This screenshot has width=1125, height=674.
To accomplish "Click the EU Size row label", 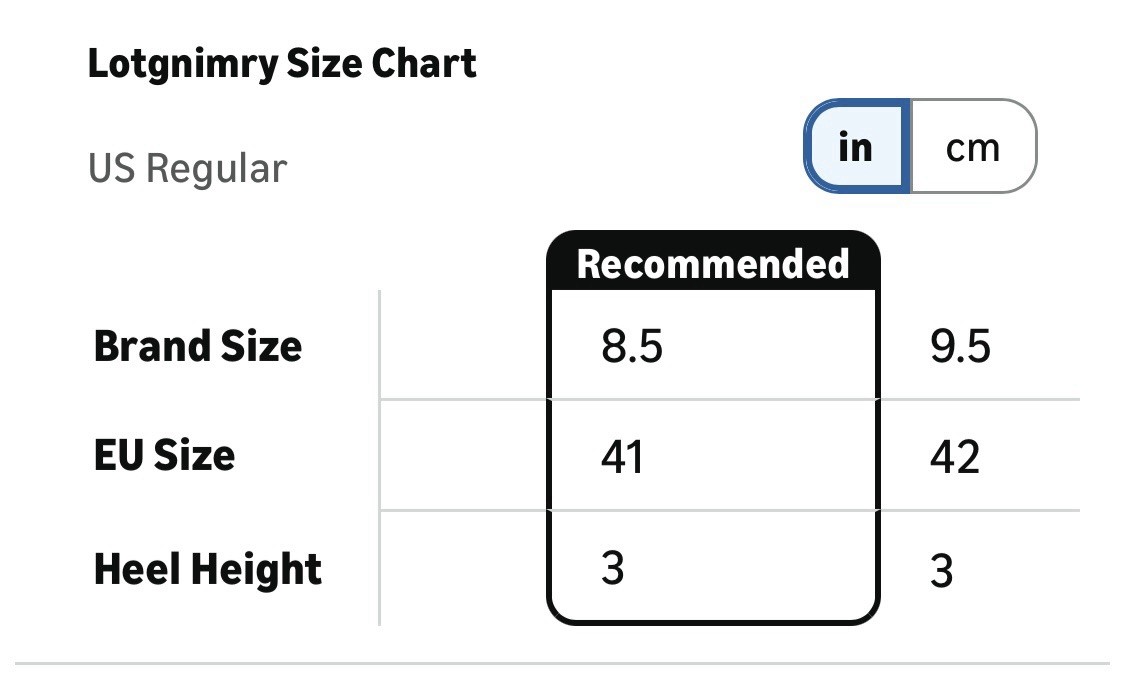I will pyautogui.click(x=165, y=456).
